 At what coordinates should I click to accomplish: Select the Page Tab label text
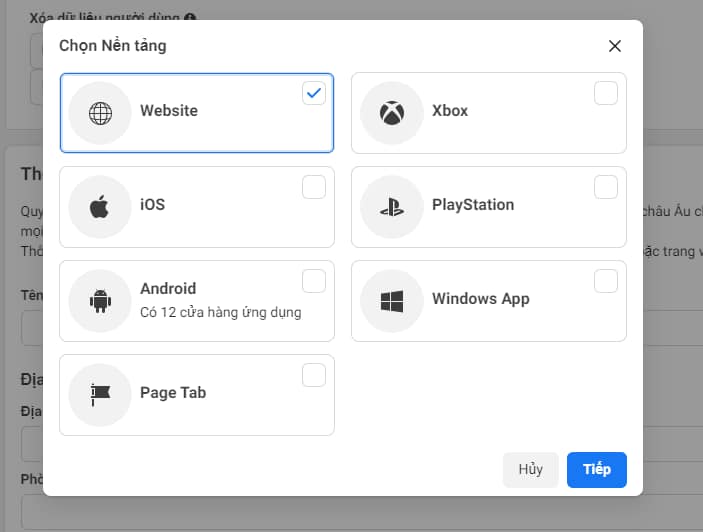click(173, 393)
